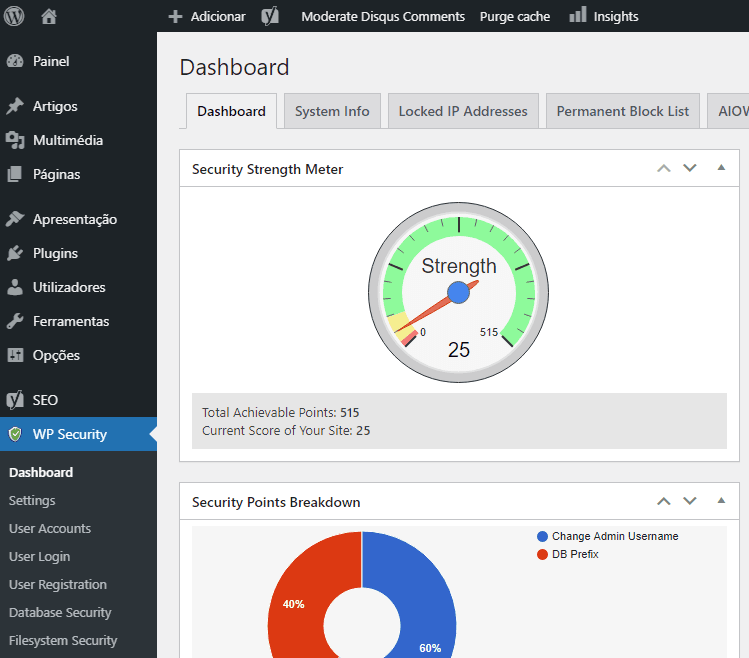
Task: Move Security Points Breakdown panel up
Action: pyautogui.click(x=663, y=501)
